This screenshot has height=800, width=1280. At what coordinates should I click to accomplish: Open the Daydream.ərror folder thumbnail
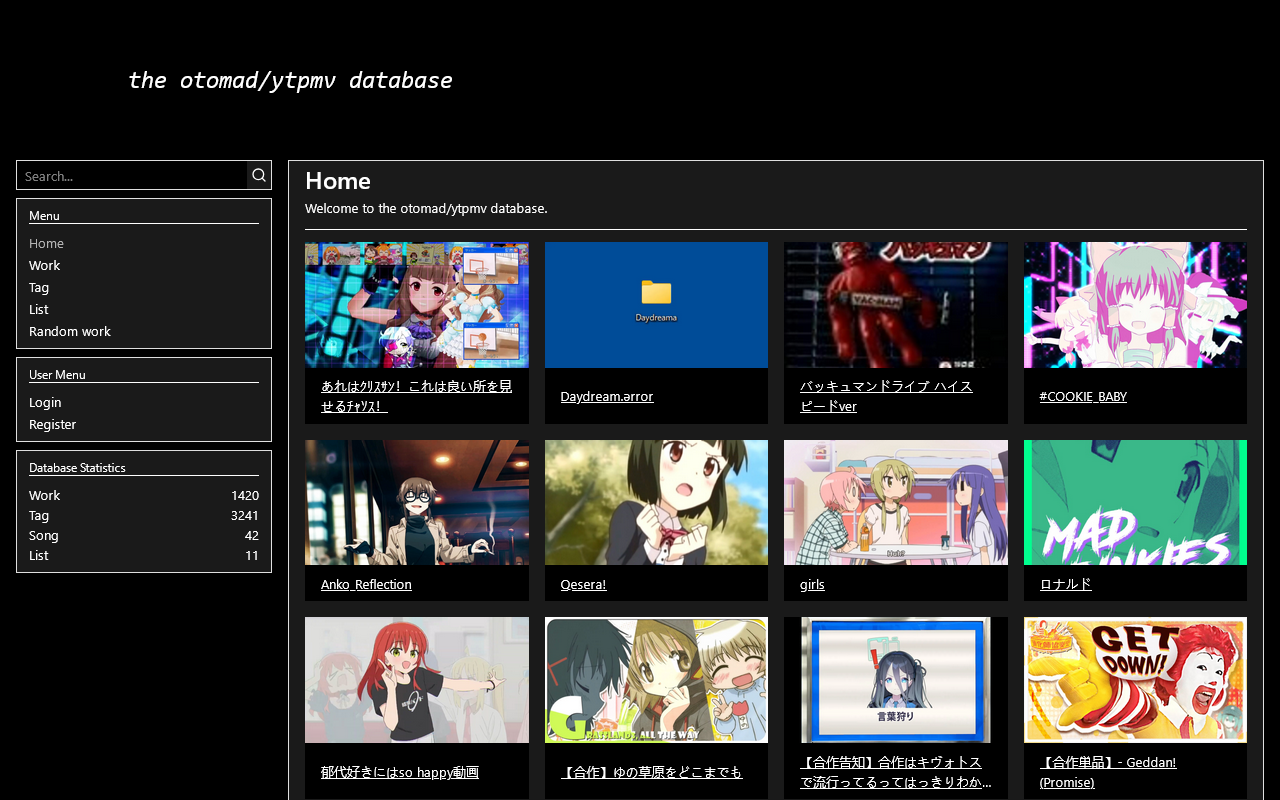click(656, 305)
